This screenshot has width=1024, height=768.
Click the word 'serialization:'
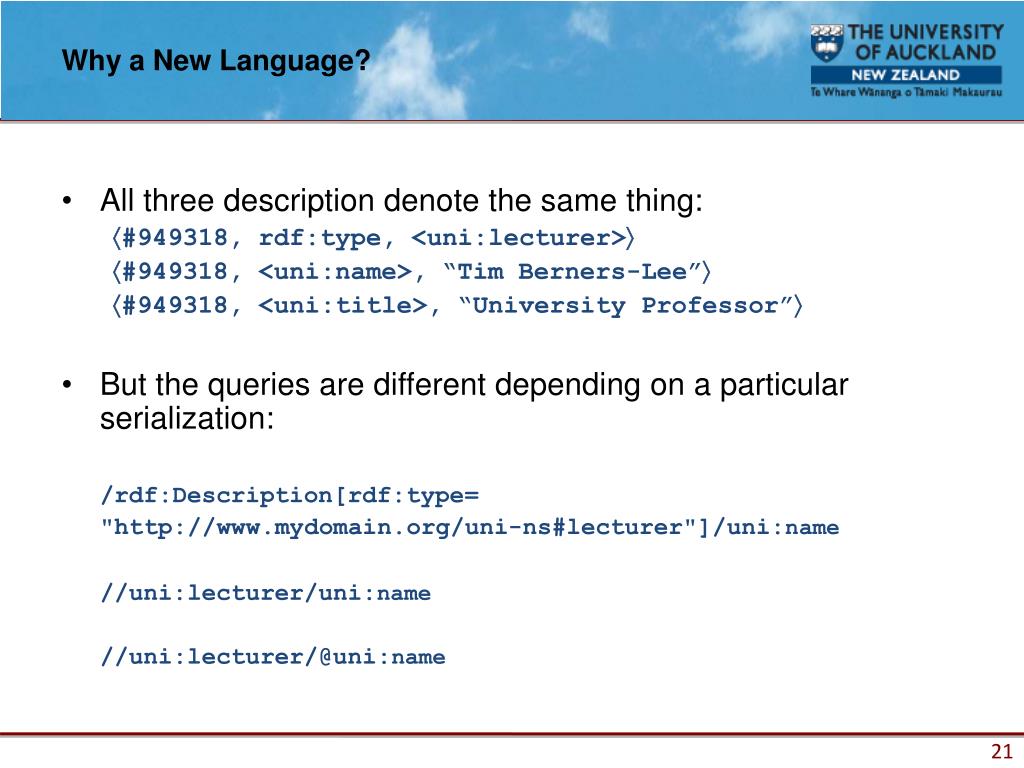[187, 419]
